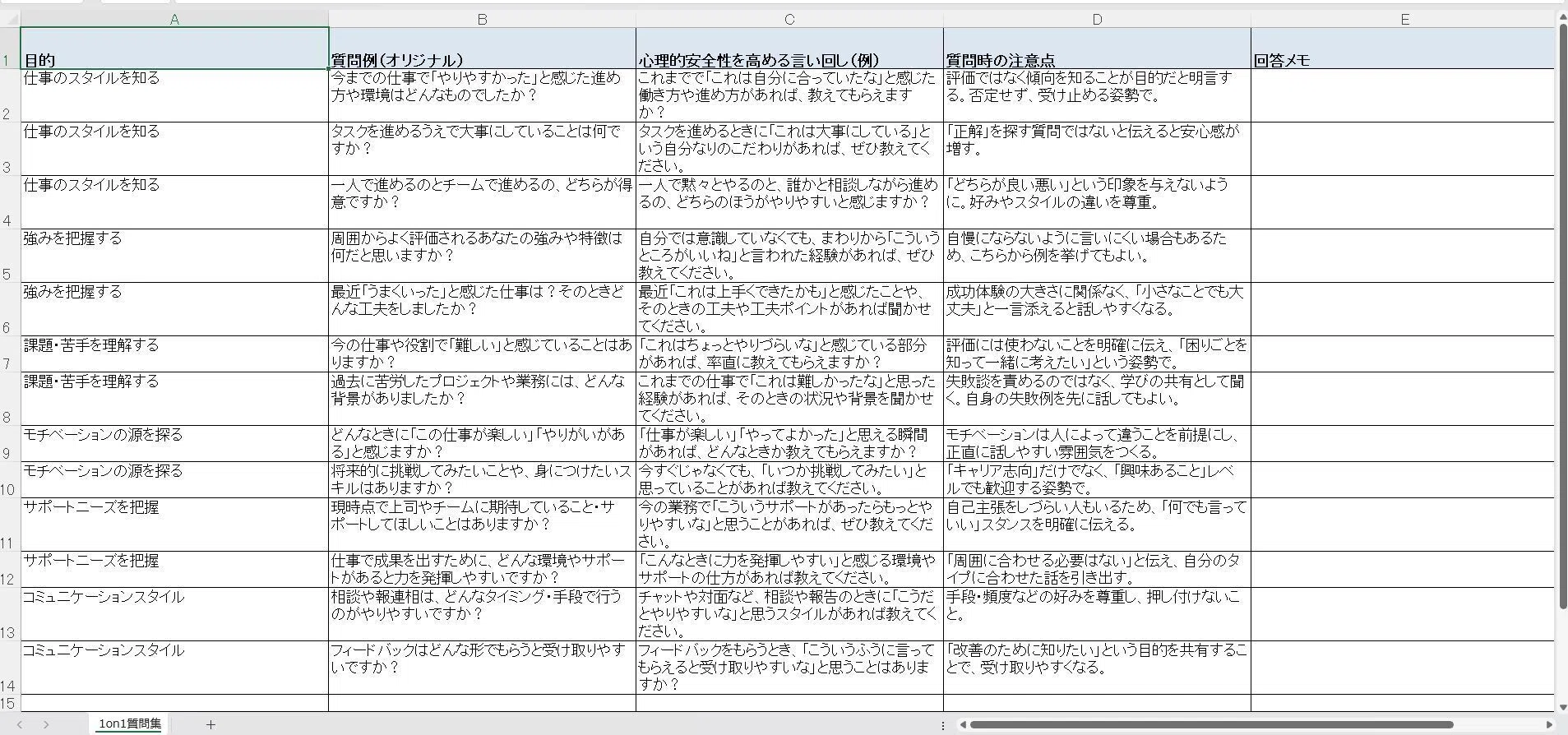This screenshot has height=735, width=1568.
Task: Add a new sheet with plus button
Action: click(x=210, y=724)
